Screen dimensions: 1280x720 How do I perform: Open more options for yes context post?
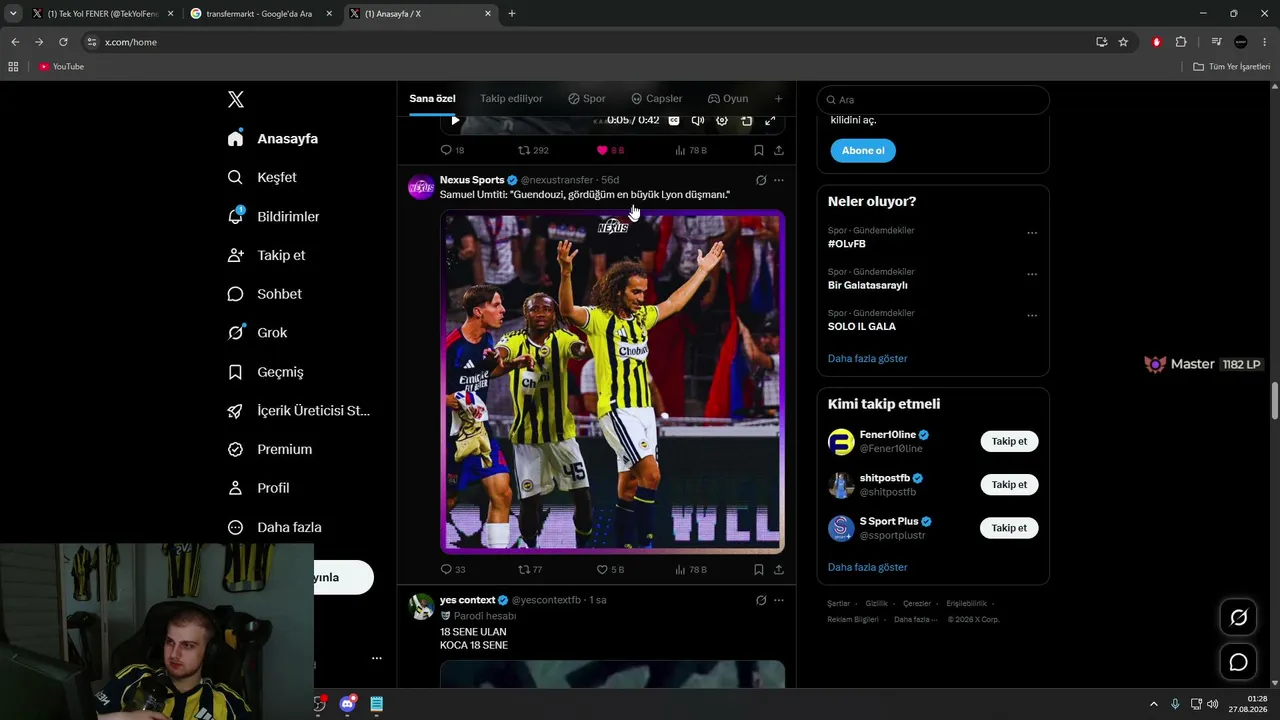click(x=779, y=600)
